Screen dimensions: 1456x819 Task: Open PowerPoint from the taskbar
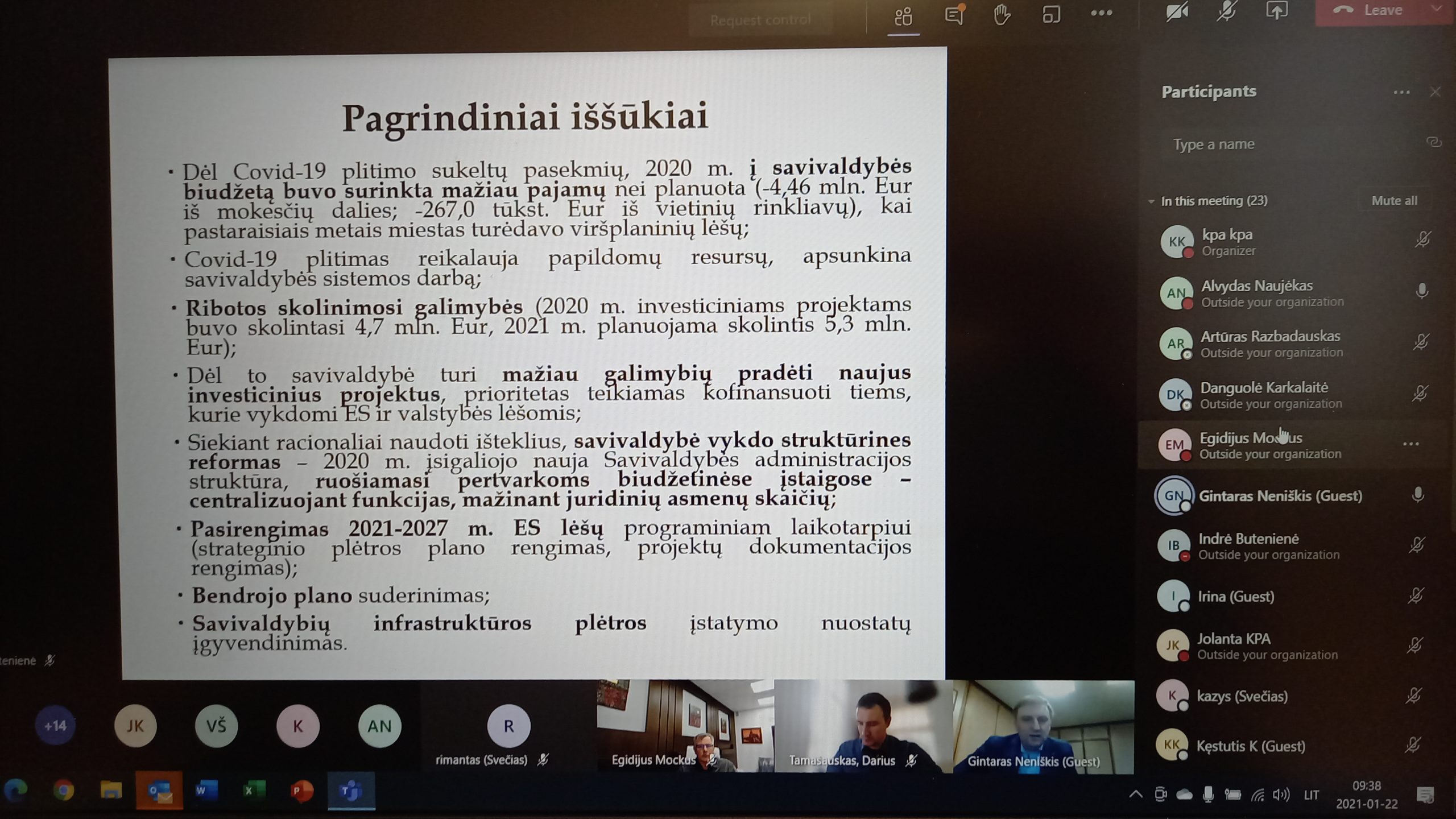(301, 791)
